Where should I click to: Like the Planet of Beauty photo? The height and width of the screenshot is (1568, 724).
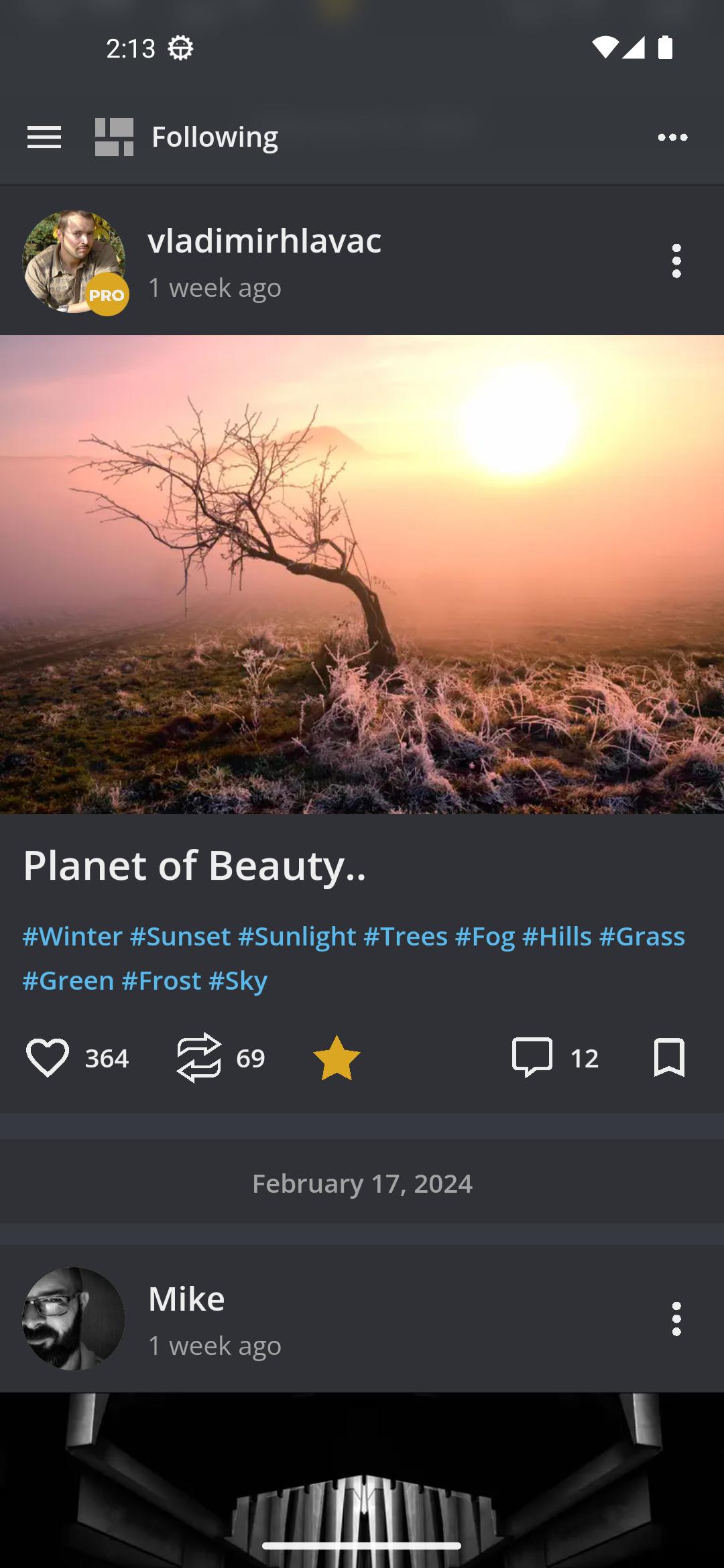[x=48, y=1058]
